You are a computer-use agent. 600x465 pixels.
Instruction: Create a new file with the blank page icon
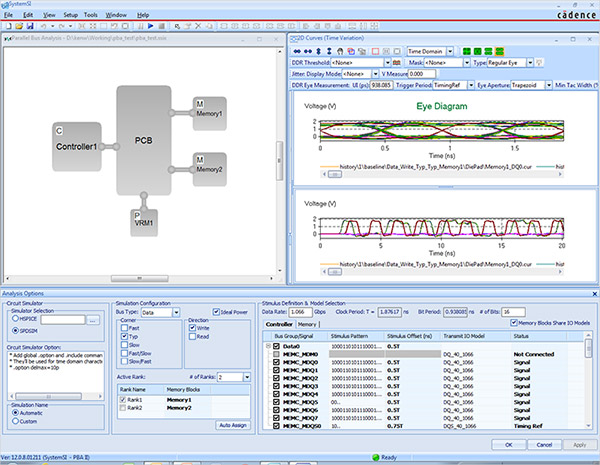point(8,26)
